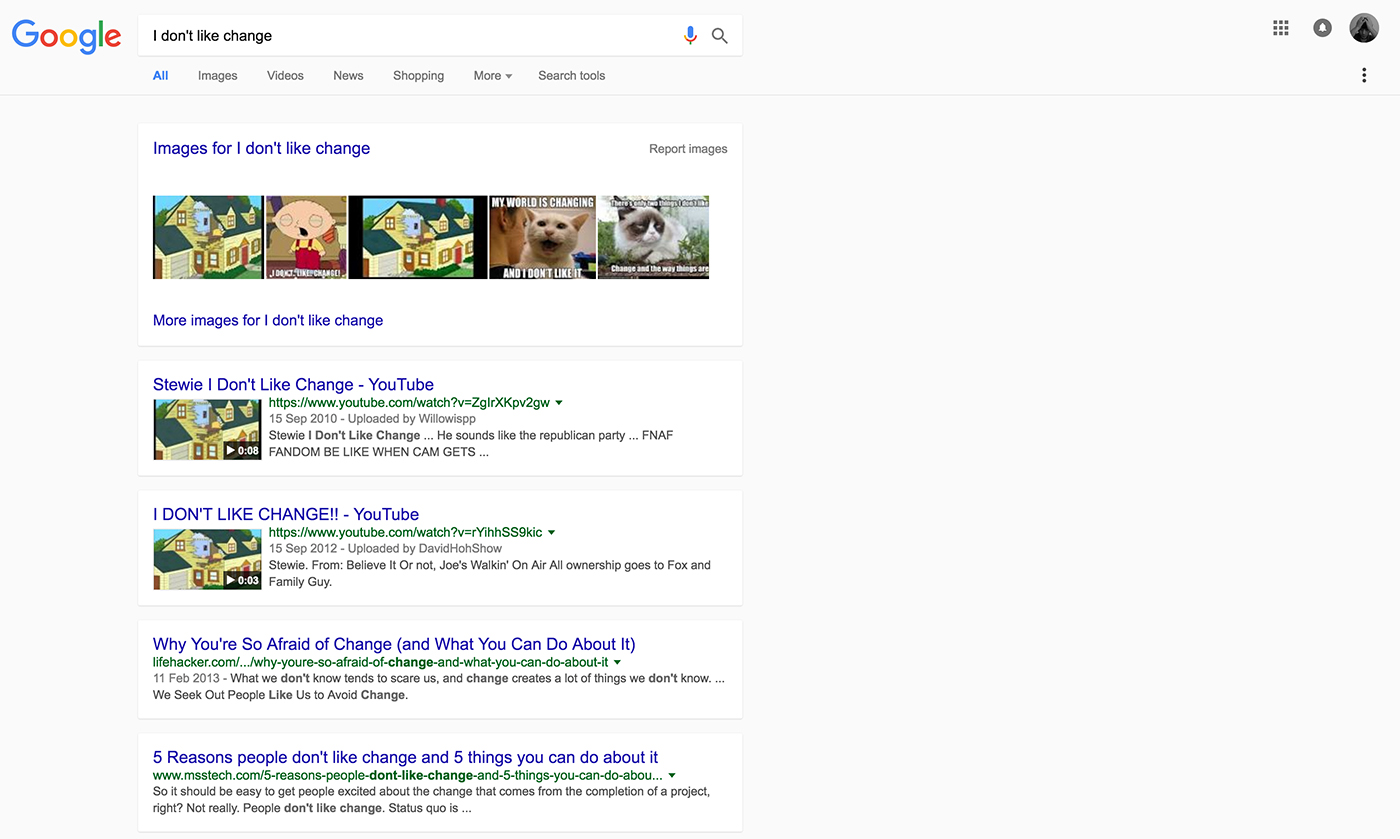Open Search tools
Screen dimensions: 1400x839
(571, 75)
